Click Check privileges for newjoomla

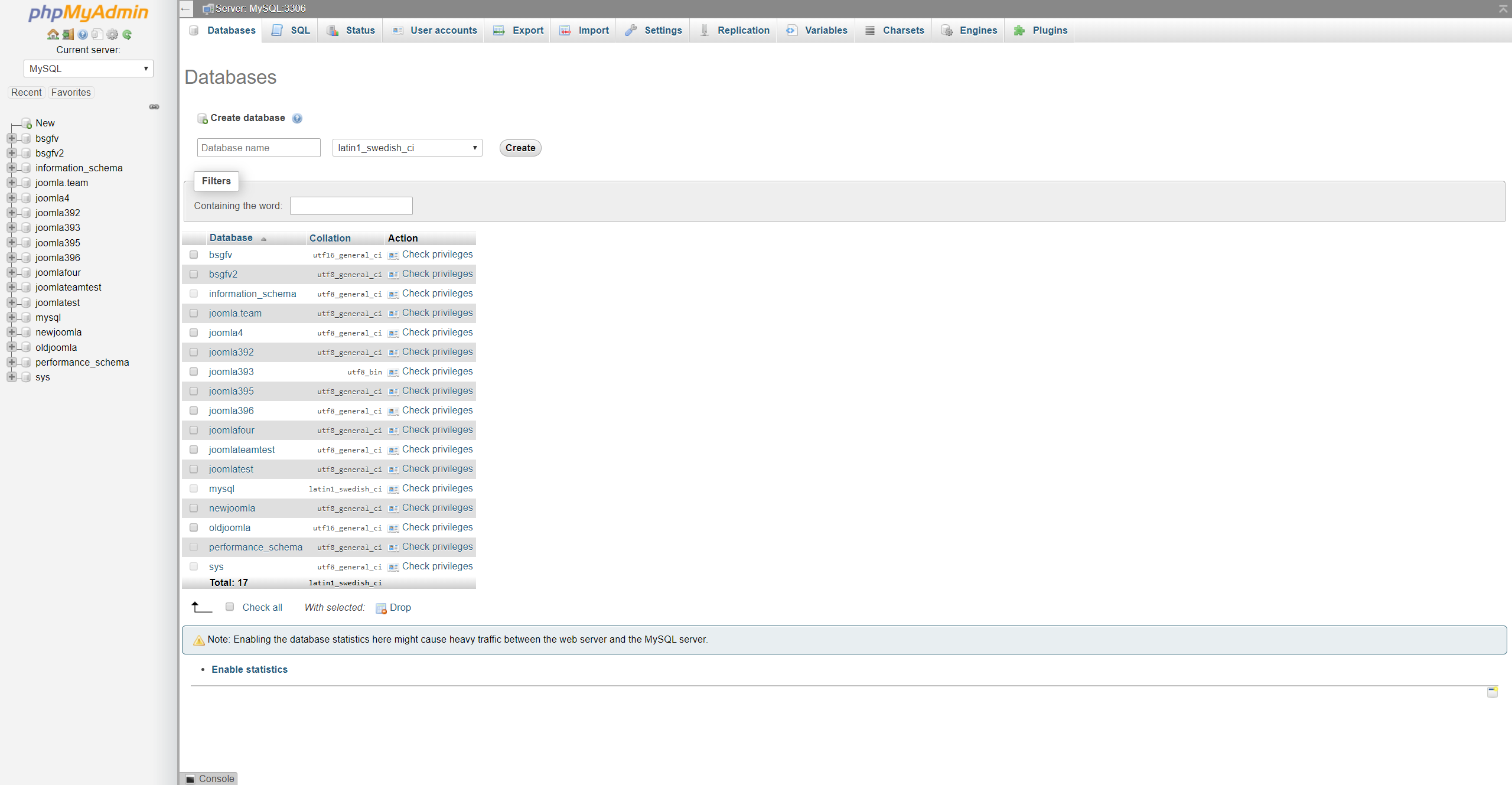point(437,508)
